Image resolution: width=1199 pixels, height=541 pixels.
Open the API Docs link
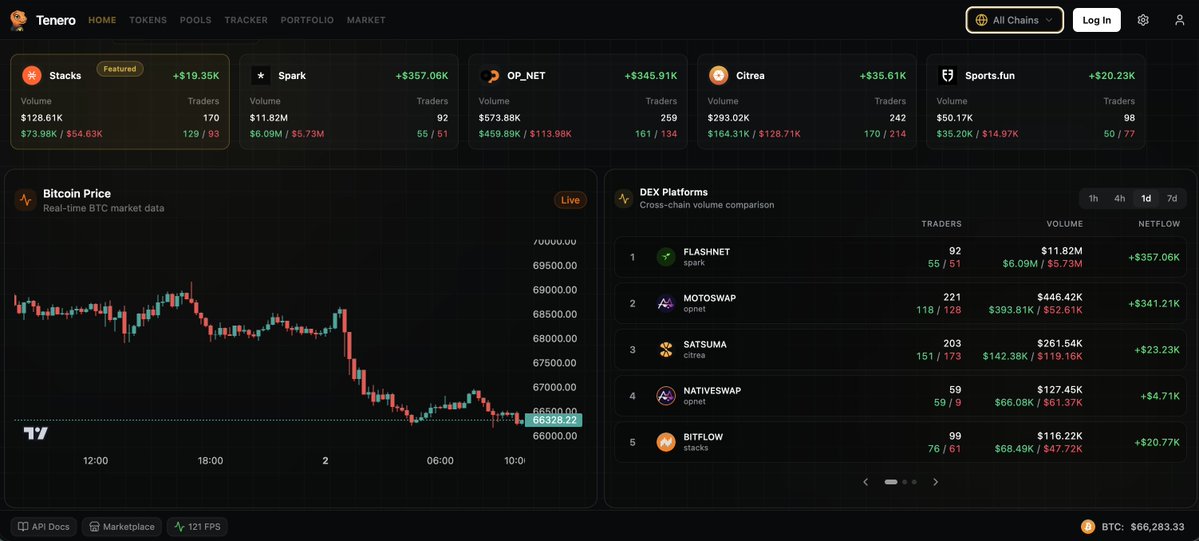(x=44, y=526)
